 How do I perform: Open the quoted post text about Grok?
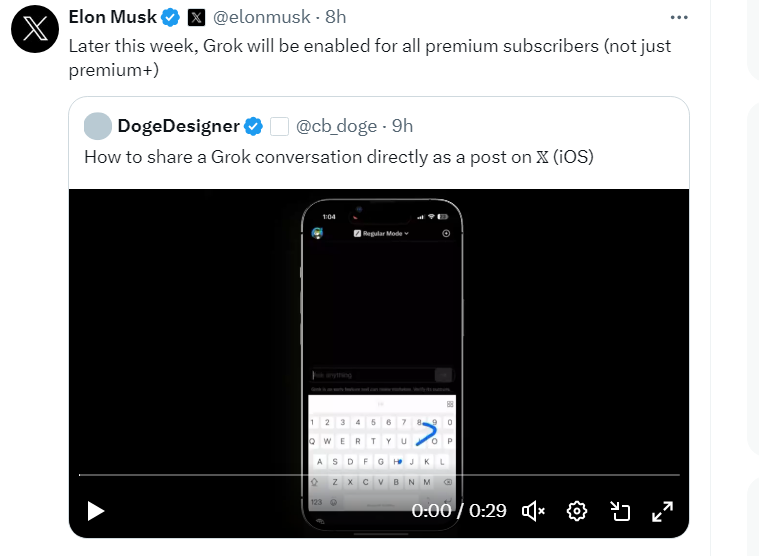[x=339, y=157]
